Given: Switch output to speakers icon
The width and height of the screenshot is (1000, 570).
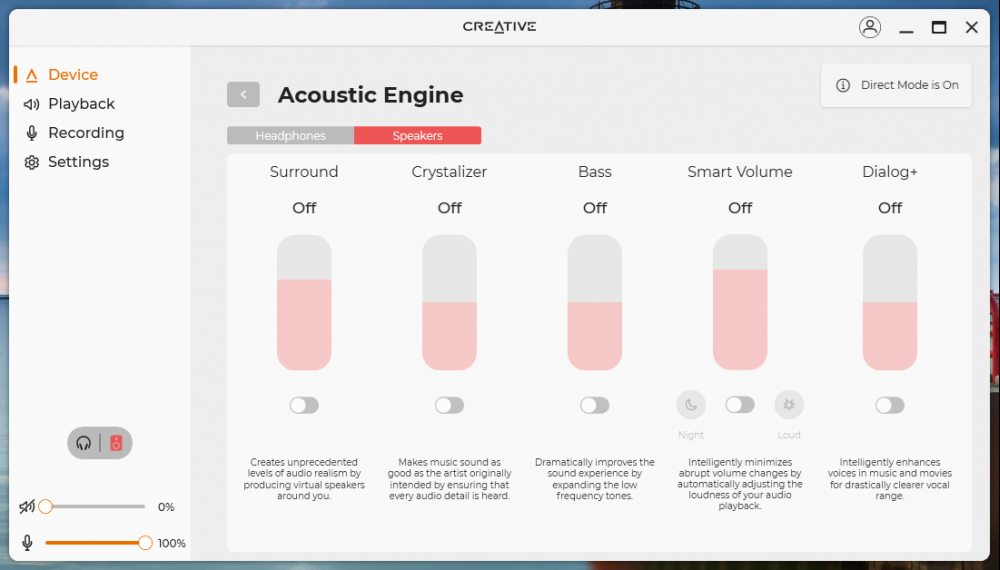Looking at the screenshot, I should (x=116, y=443).
